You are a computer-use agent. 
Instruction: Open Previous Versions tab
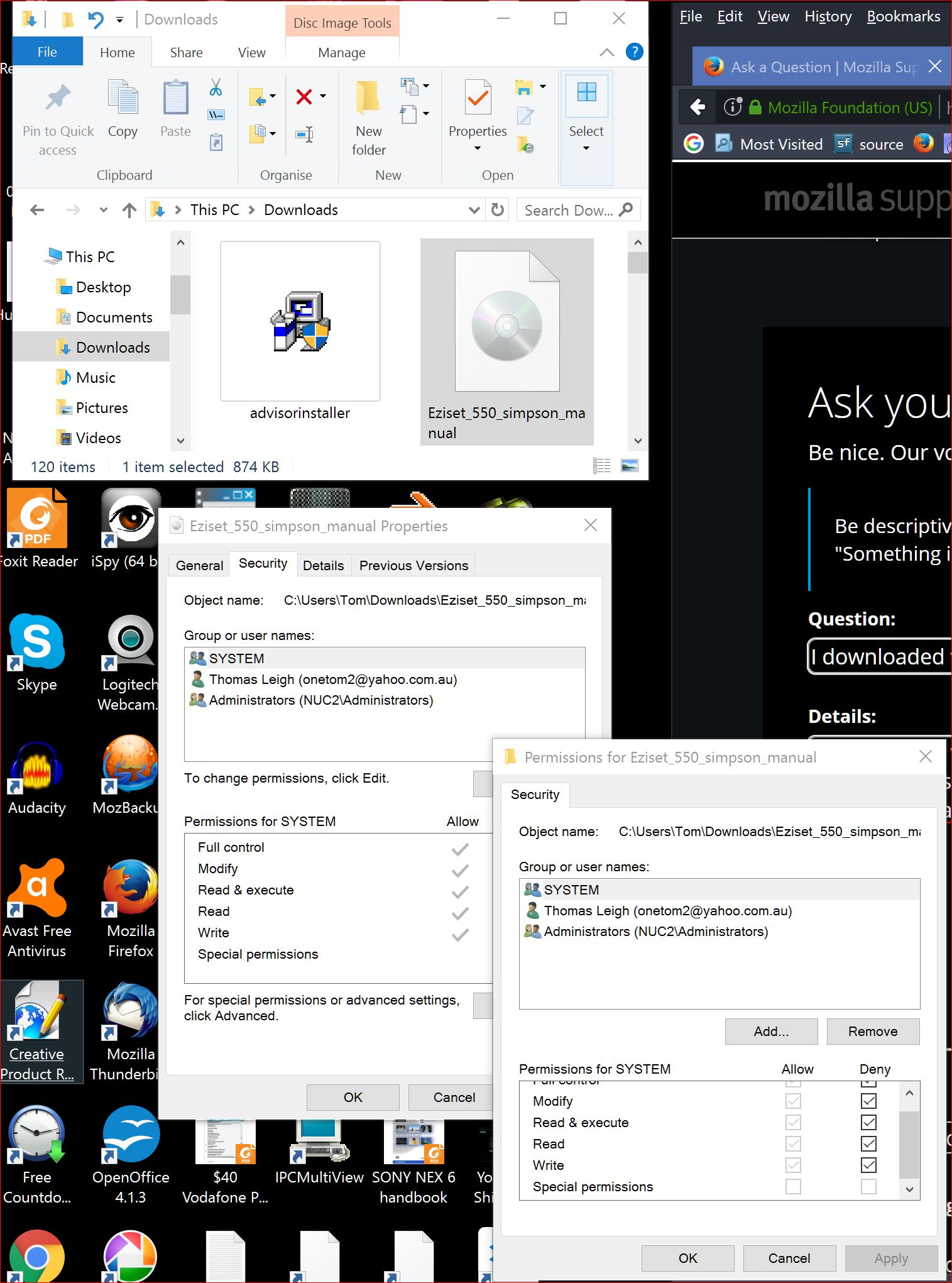pos(413,565)
